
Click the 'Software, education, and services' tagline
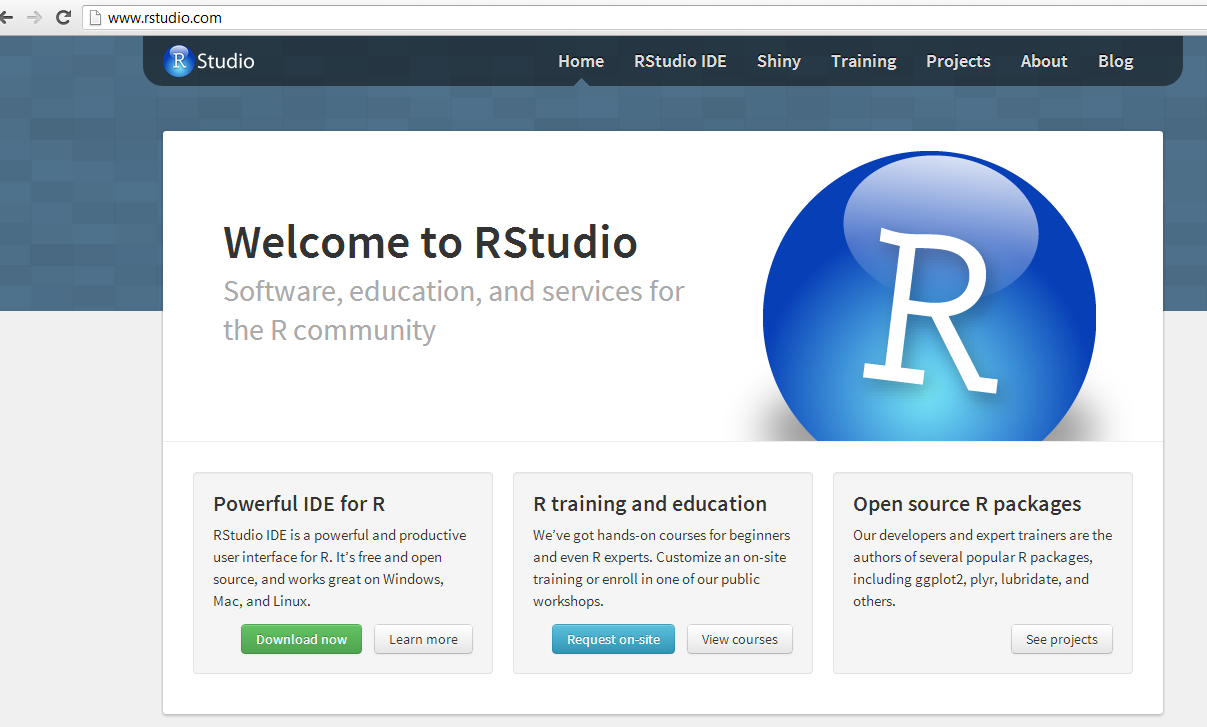(454, 311)
